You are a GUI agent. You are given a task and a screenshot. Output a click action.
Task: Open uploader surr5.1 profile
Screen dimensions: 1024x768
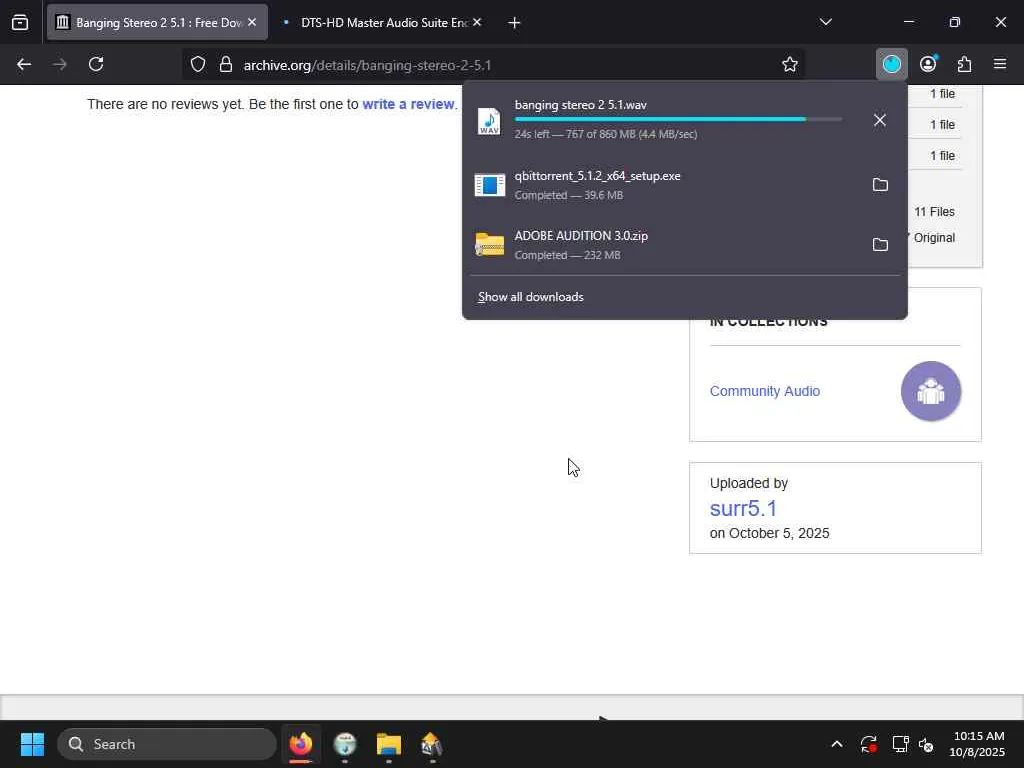[x=743, y=508]
